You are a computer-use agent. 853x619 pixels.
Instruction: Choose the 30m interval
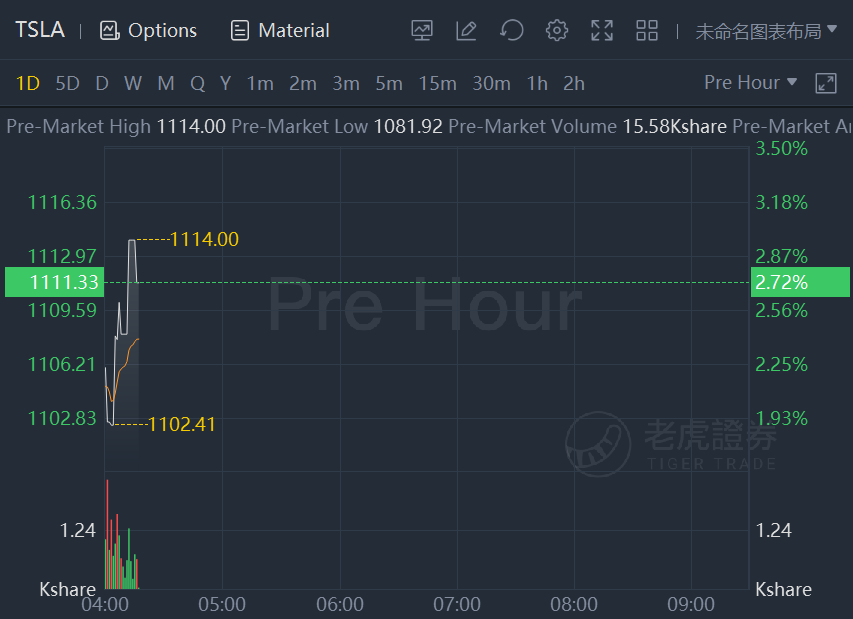[491, 84]
